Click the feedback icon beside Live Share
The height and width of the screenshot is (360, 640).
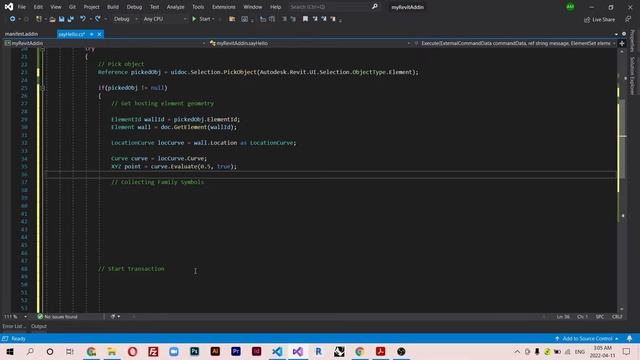click(628, 19)
